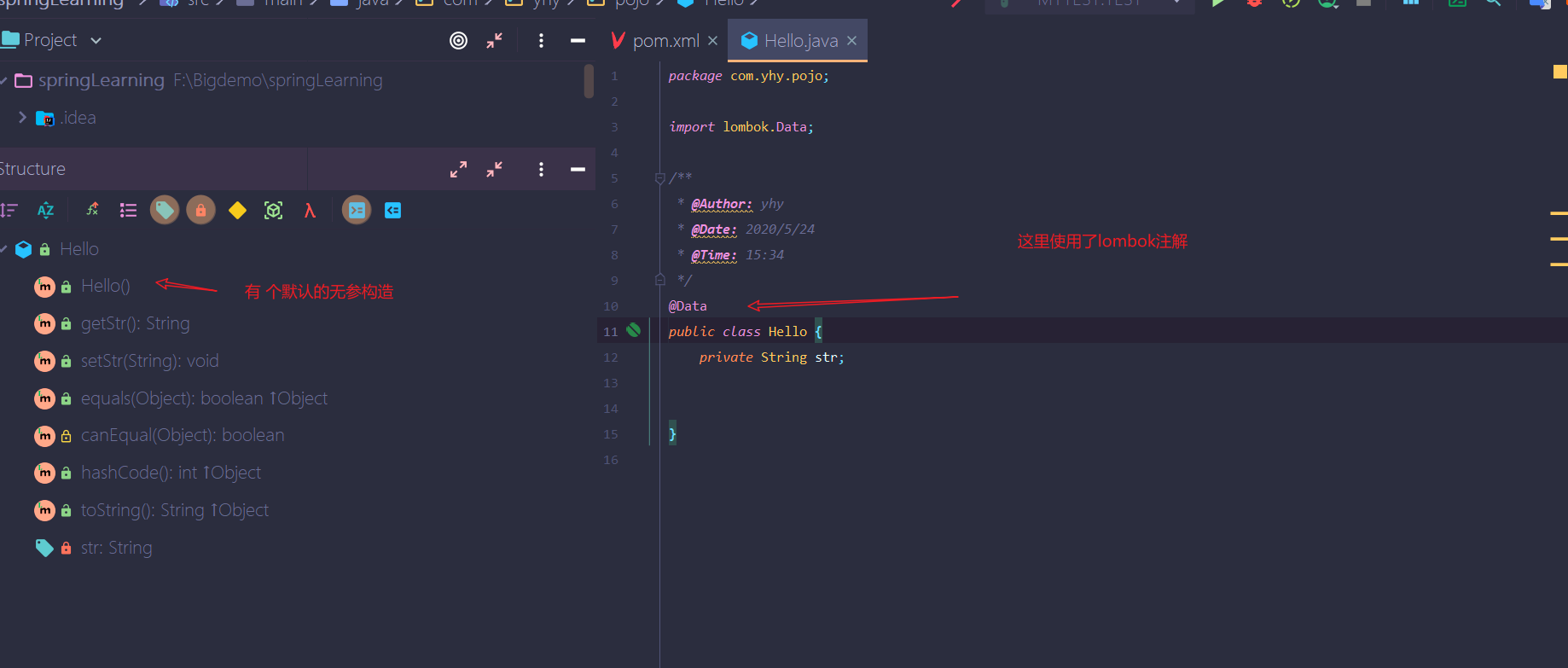Close the Hello.java tab
The width and height of the screenshot is (1568, 668).
coord(851,41)
